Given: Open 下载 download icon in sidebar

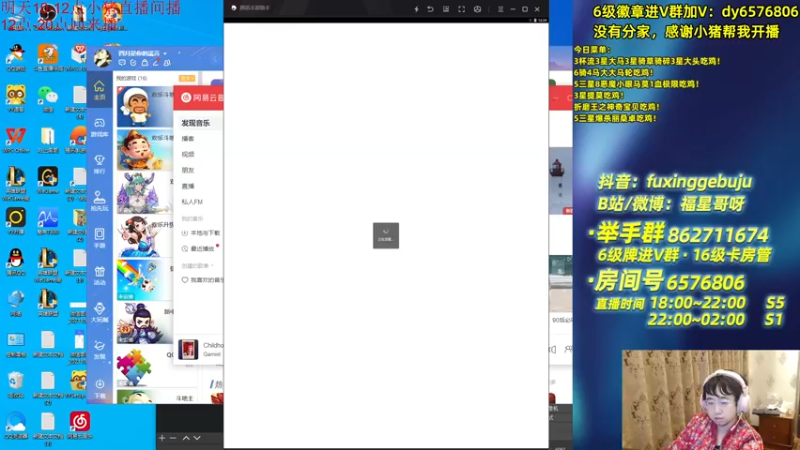Looking at the screenshot, I should [99, 388].
